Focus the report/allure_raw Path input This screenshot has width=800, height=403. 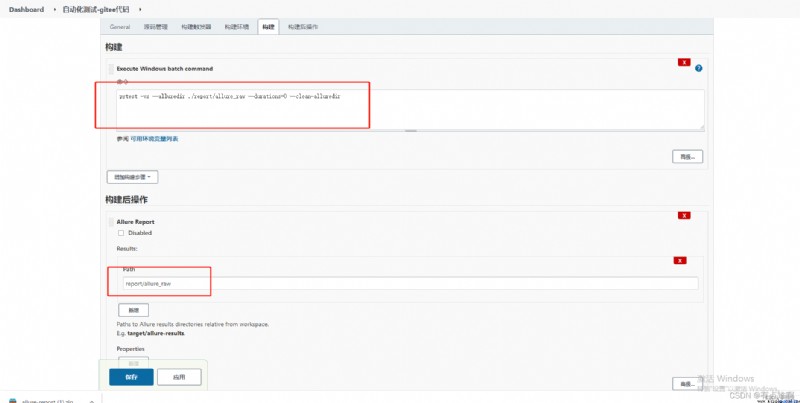pos(410,284)
